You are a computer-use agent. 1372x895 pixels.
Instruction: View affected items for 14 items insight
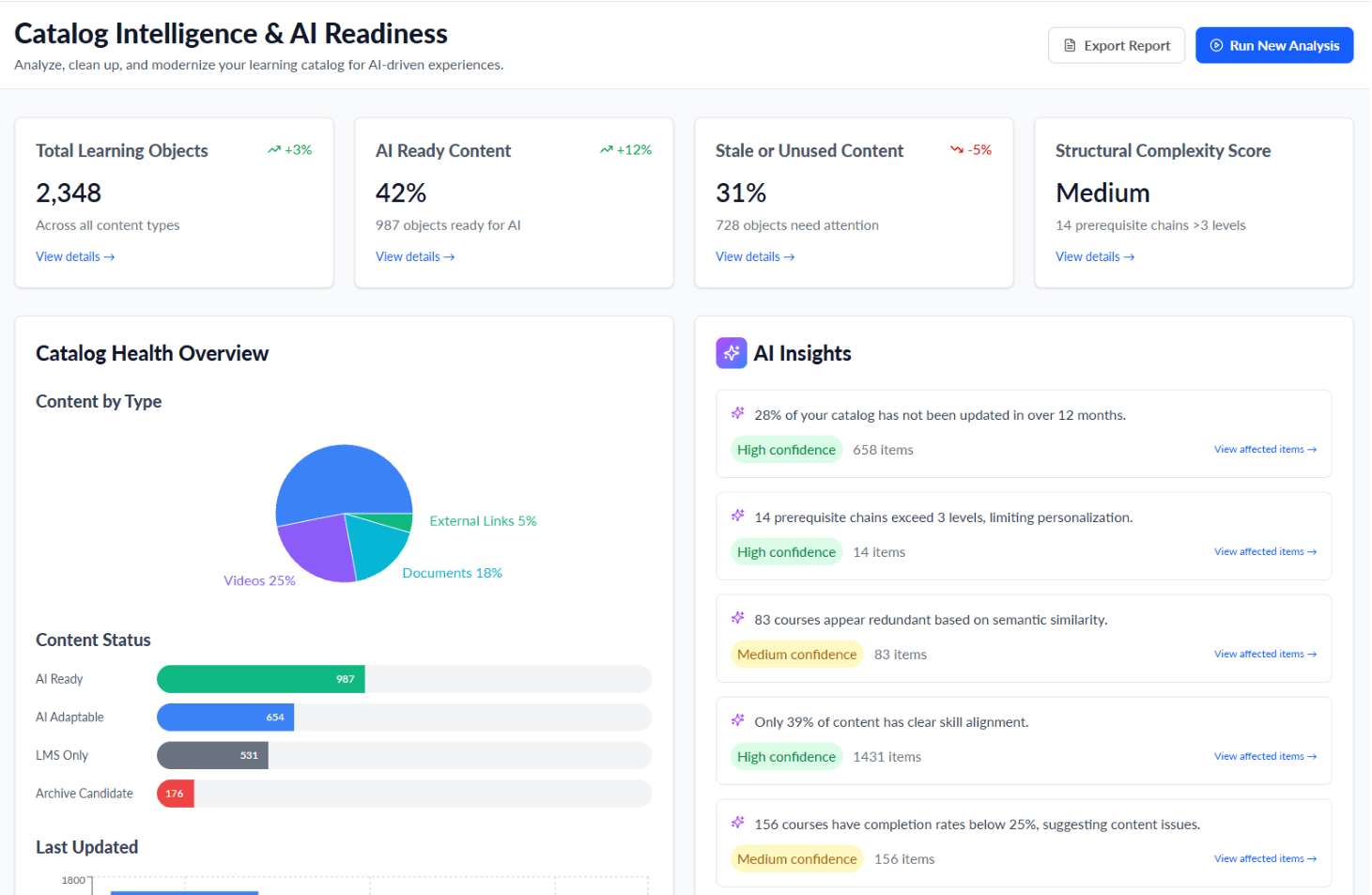click(x=1265, y=552)
